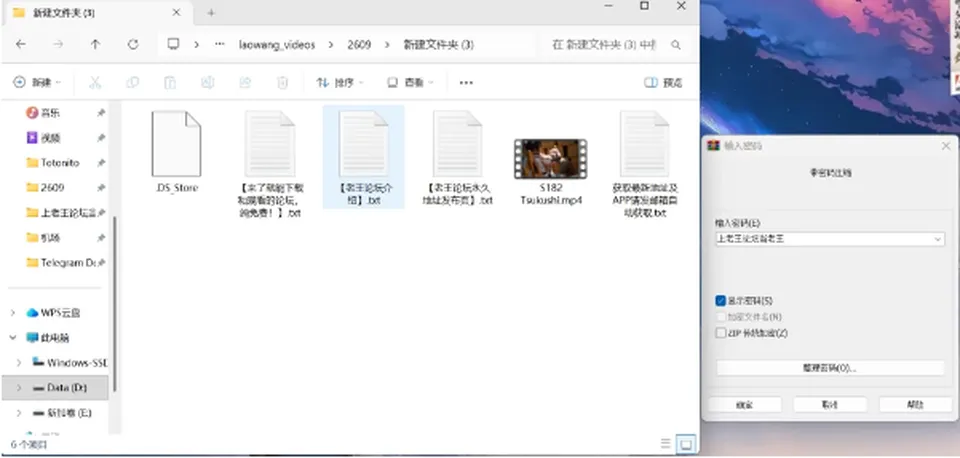Select the S182 Tsukushi.mp4 video thumbnail

550,159
